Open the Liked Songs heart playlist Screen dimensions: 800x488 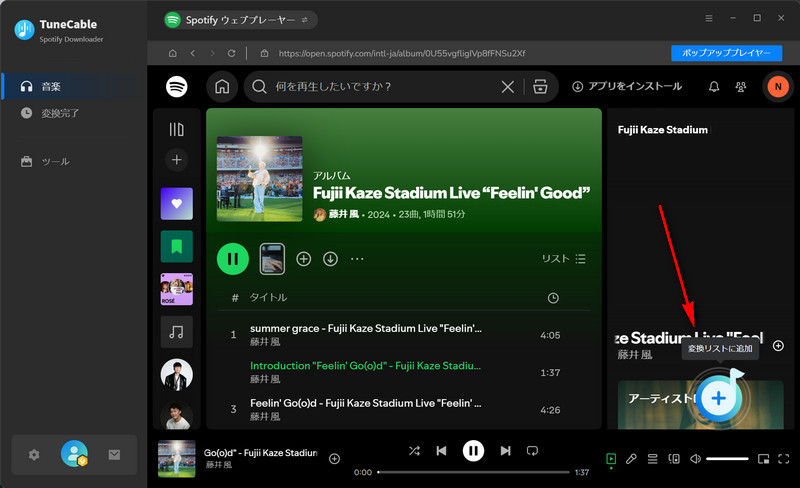[x=177, y=204]
